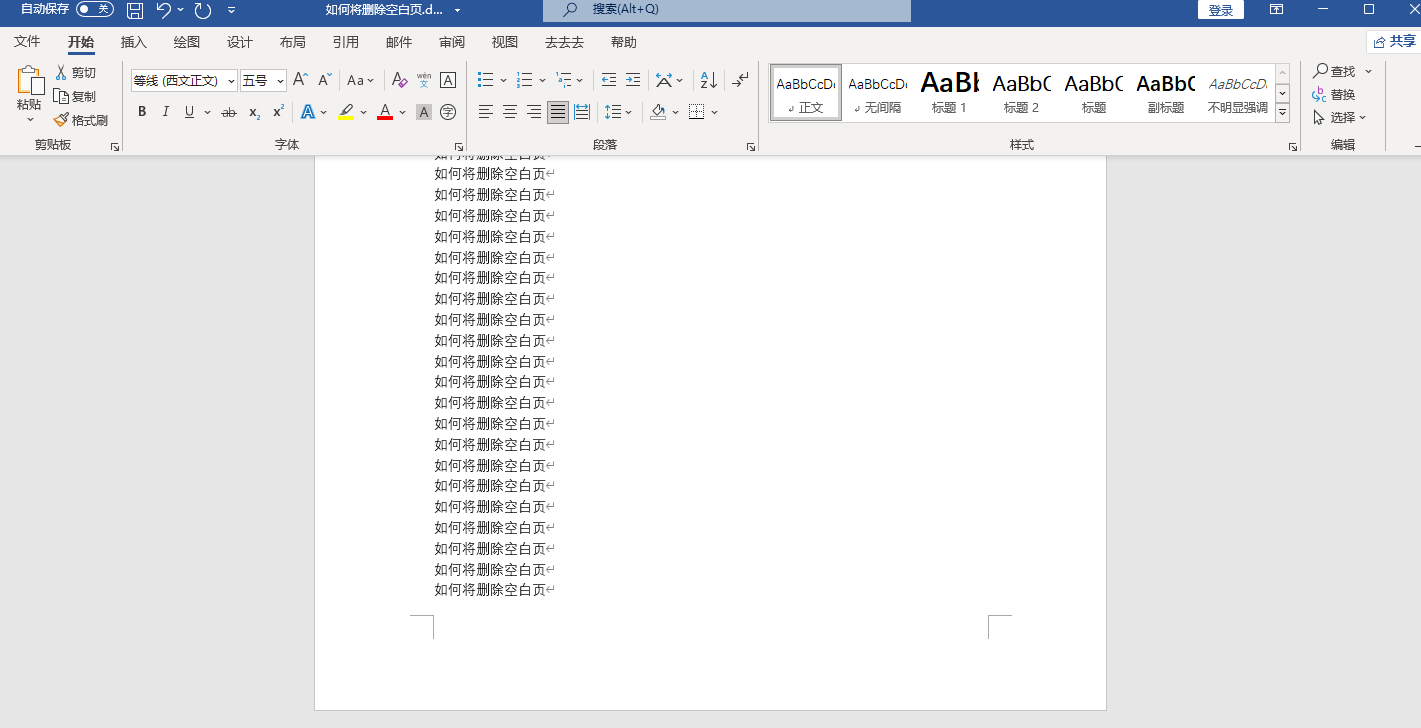Toggle show/hide paragraph marks
Viewport: 1421px width, 728px height.
[x=740, y=80]
